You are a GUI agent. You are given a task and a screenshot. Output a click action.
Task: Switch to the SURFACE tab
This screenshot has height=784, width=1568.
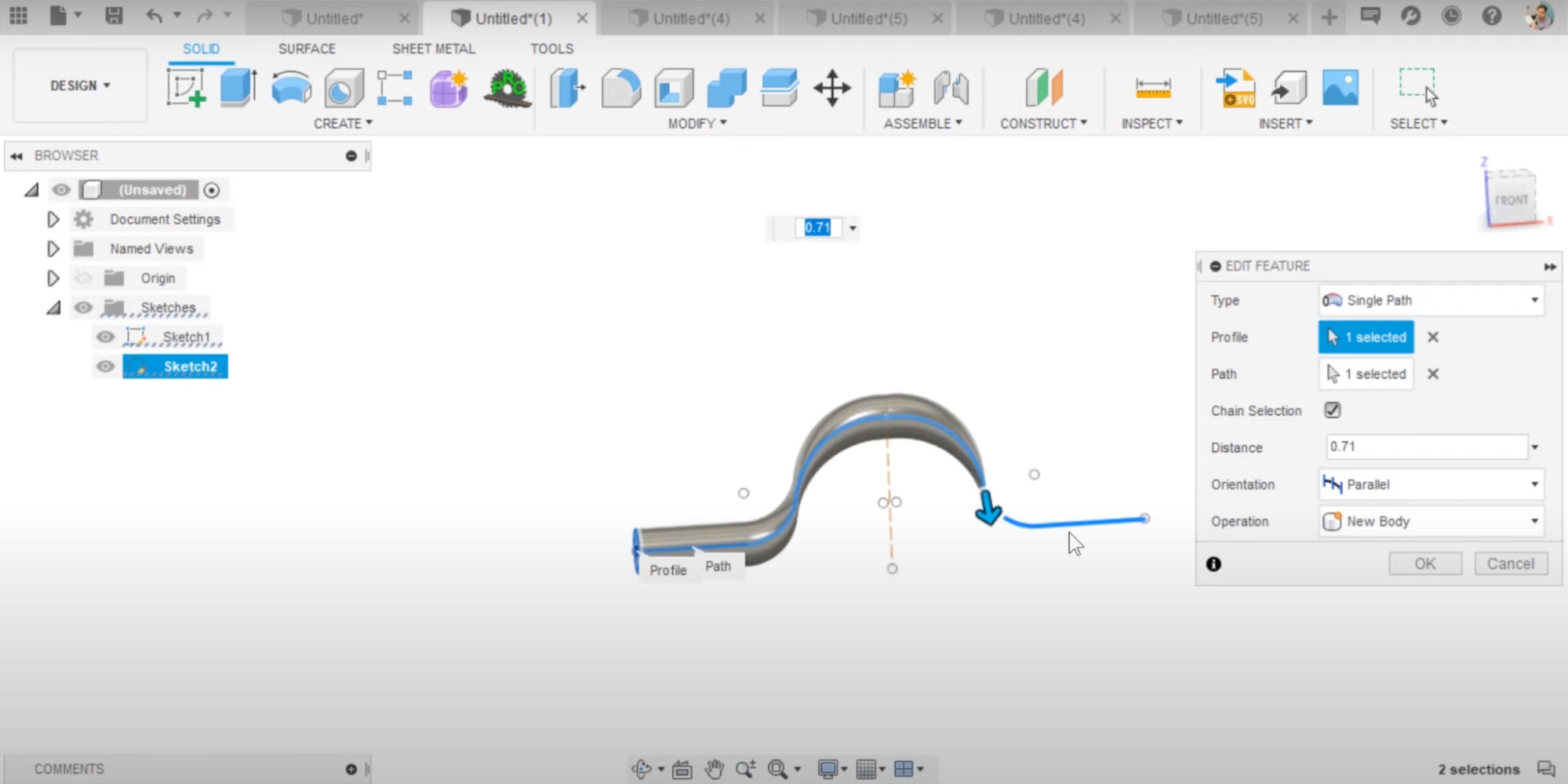coord(307,49)
